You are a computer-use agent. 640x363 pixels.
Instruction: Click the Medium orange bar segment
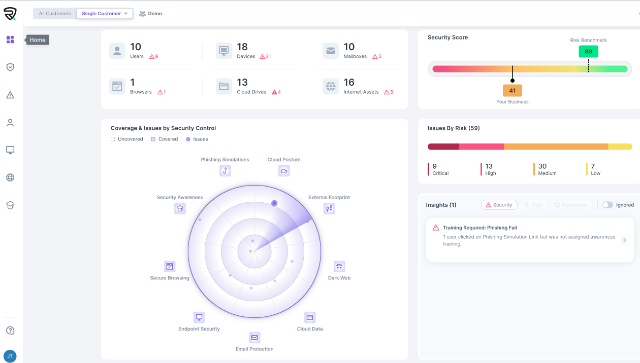(556, 147)
